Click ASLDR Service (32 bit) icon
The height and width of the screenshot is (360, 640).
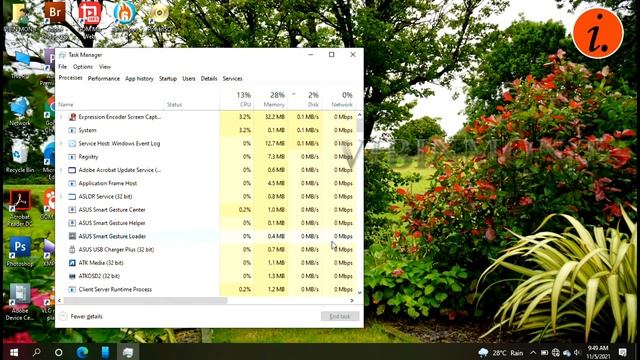tap(72, 197)
